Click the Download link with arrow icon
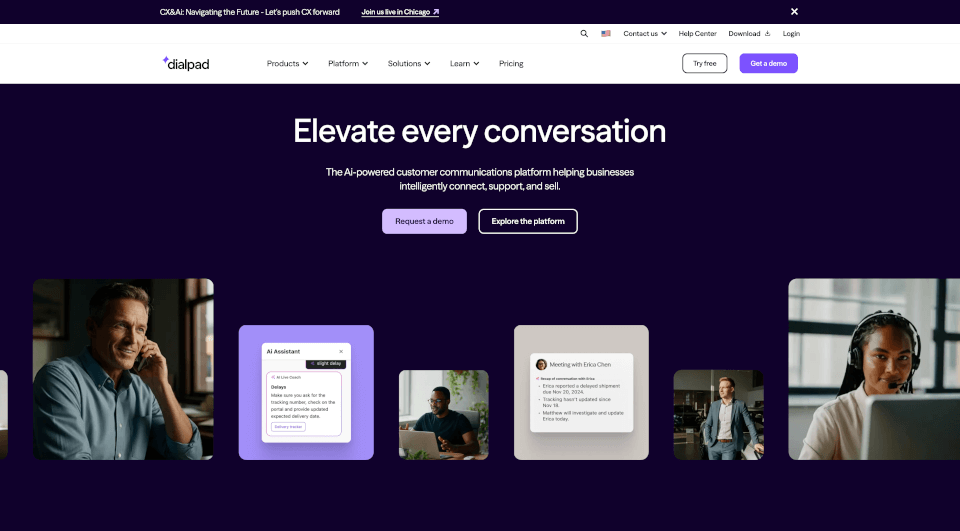The image size is (960, 531). point(749,34)
